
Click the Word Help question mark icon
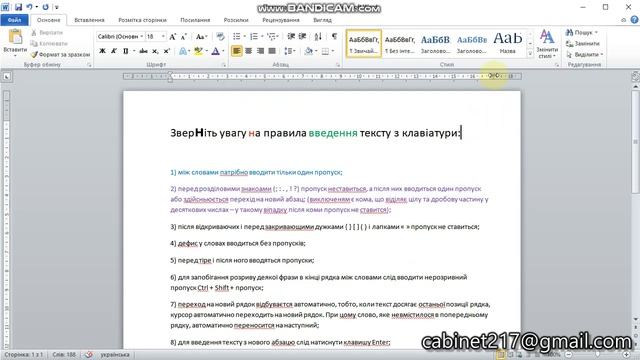634,20
